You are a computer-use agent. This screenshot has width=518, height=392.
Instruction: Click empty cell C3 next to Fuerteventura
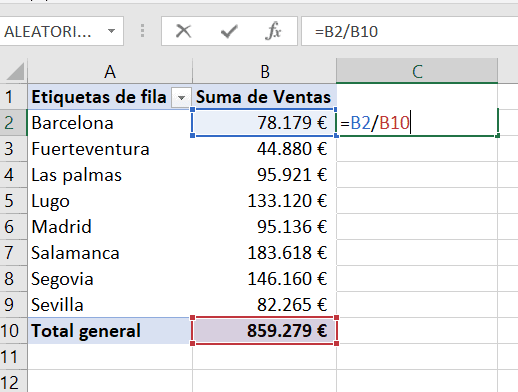(417, 149)
